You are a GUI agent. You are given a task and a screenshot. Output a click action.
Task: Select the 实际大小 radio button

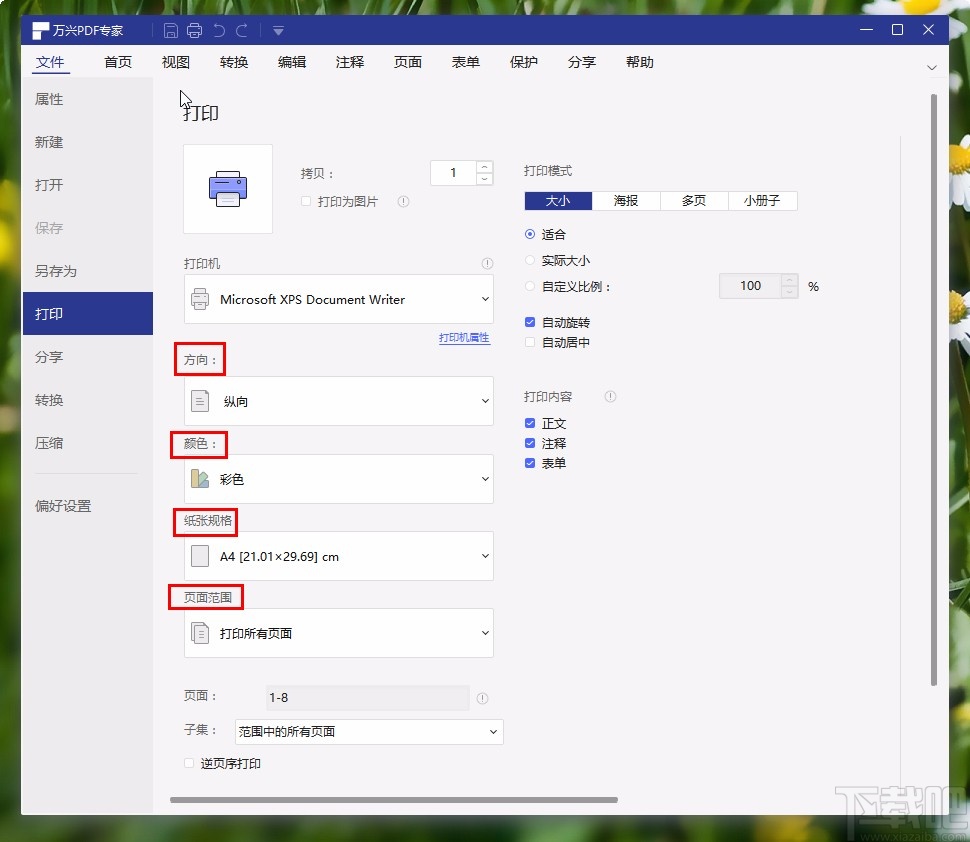[x=529, y=259]
